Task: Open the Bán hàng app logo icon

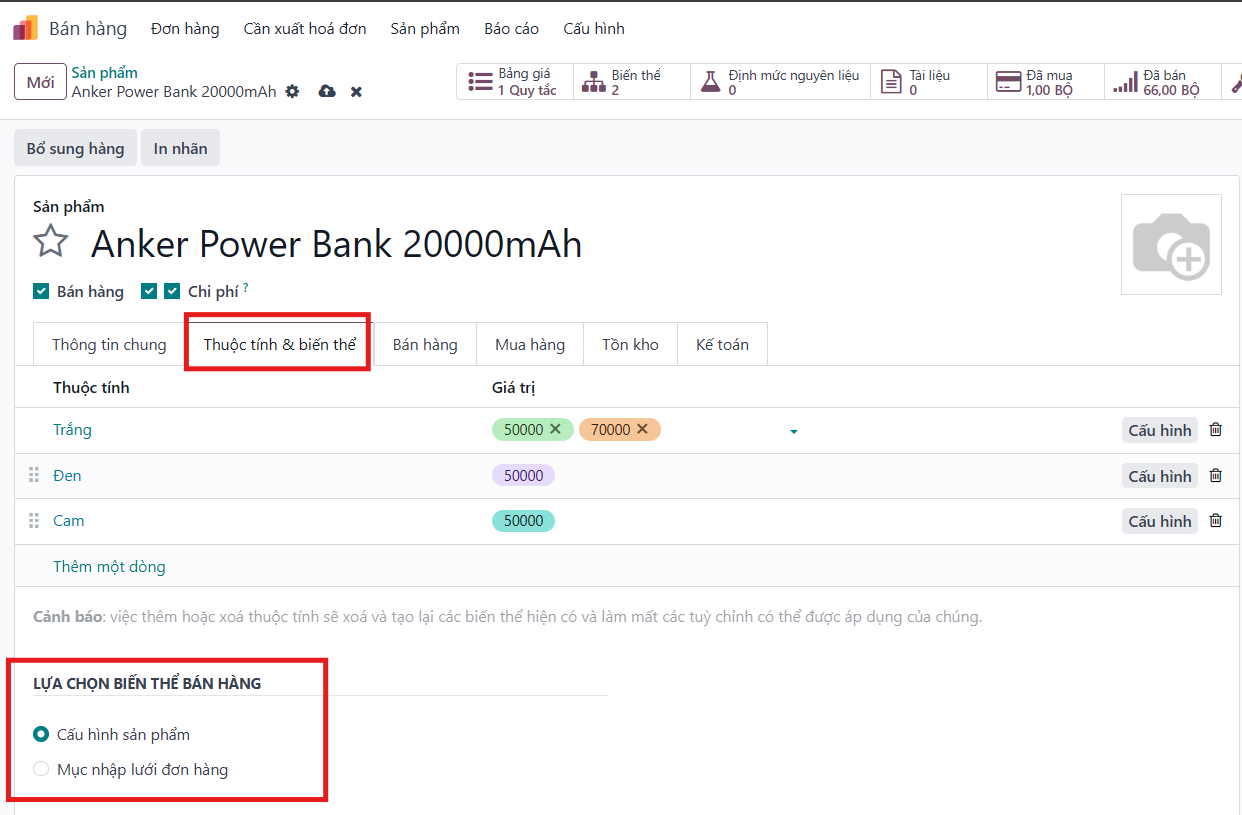Action: pyautogui.click(x=25, y=28)
